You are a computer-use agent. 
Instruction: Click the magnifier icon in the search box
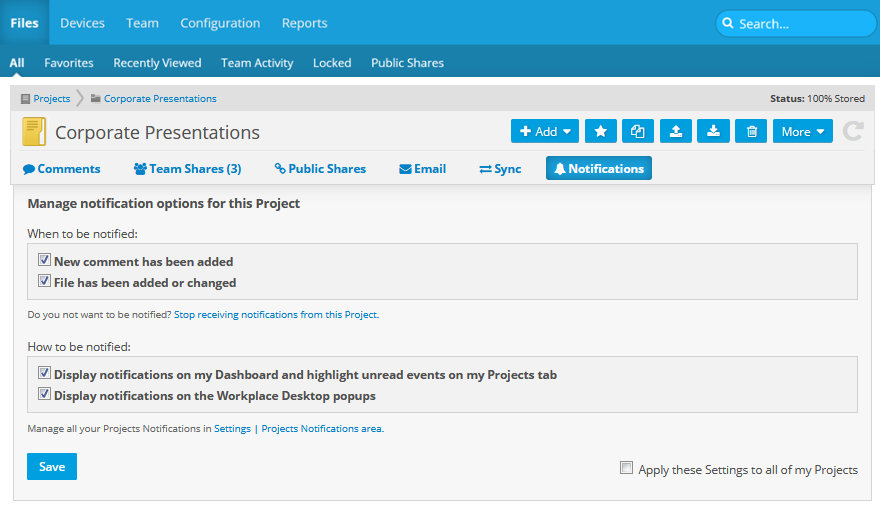pyautogui.click(x=728, y=23)
